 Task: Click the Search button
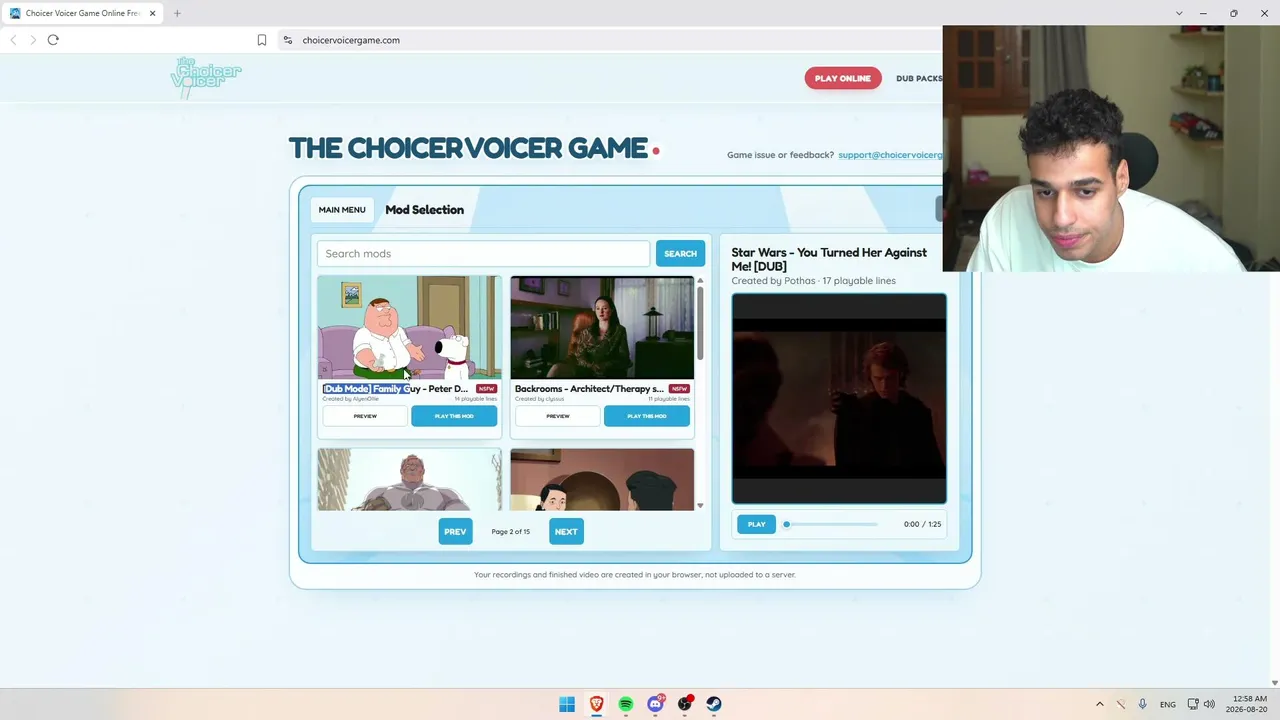click(x=680, y=254)
